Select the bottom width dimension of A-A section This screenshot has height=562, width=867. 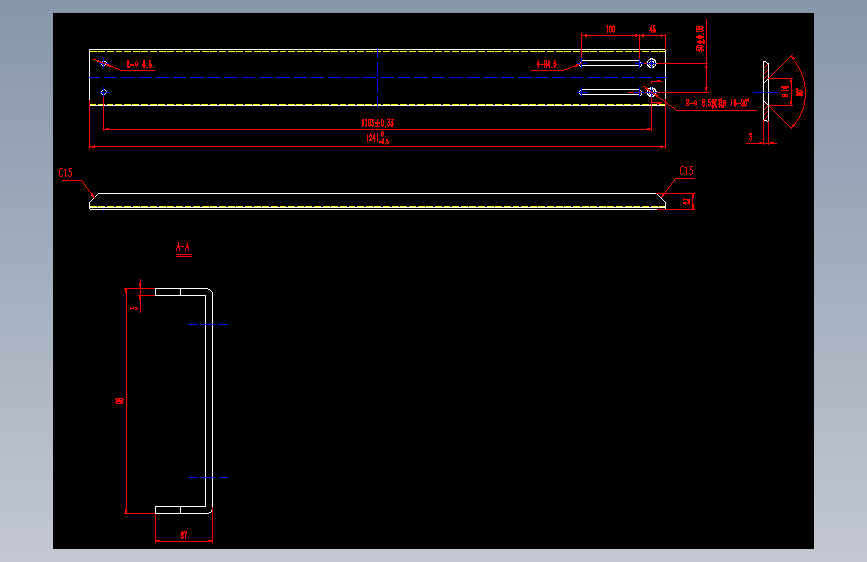tap(184, 535)
